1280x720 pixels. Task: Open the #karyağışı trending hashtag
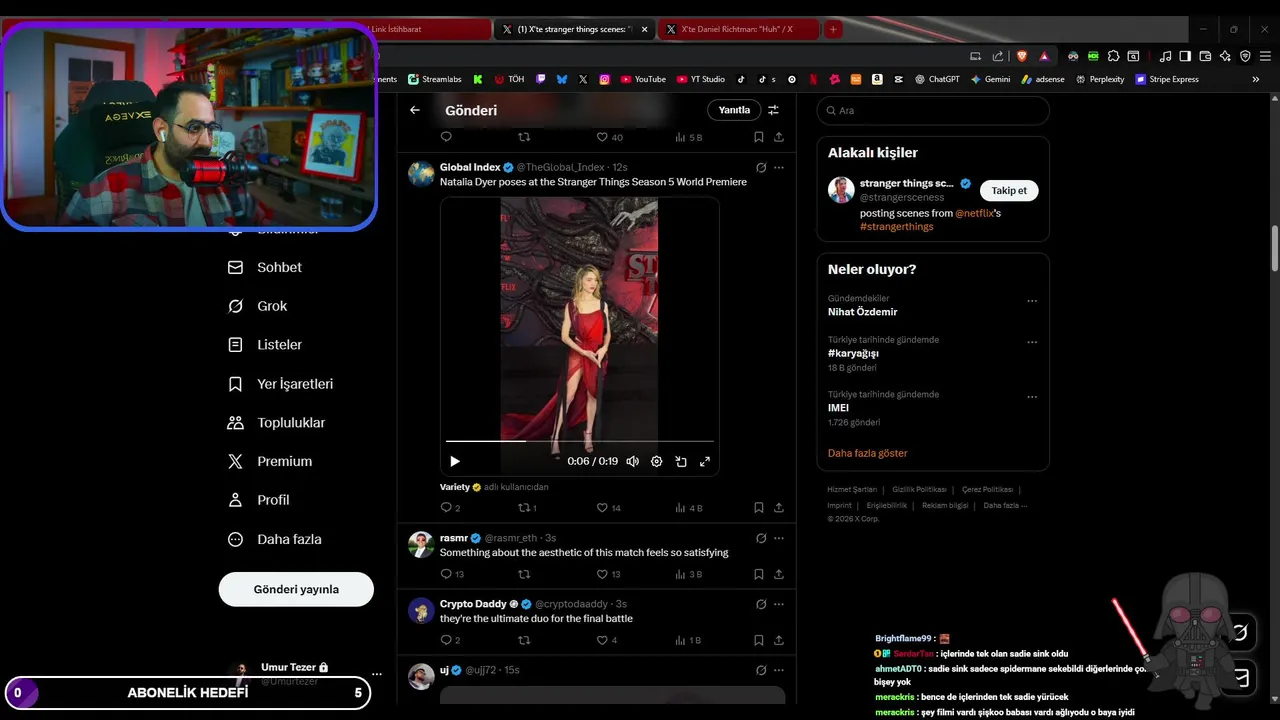point(853,353)
